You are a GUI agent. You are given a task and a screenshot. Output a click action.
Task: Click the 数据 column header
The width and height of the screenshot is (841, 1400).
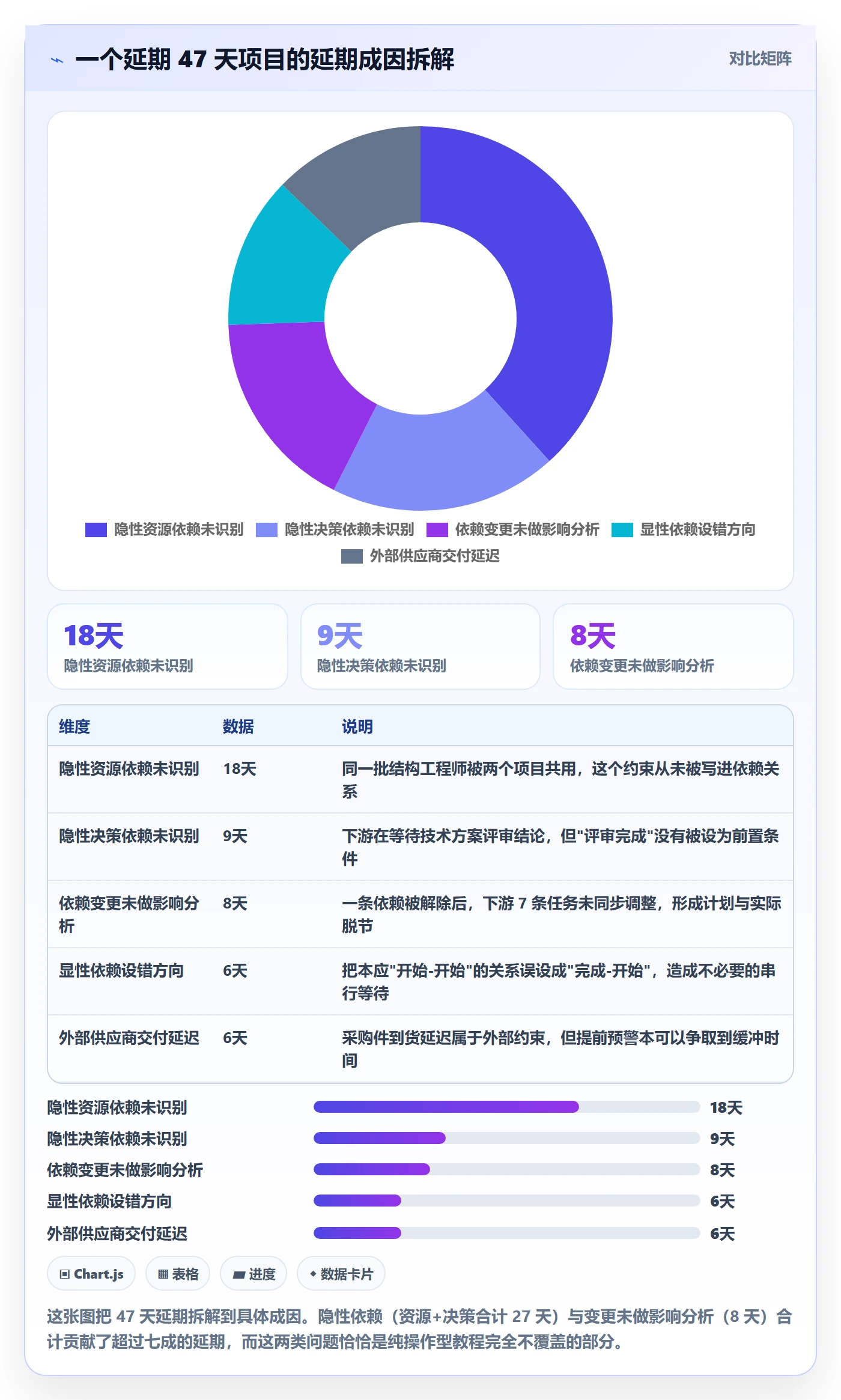[x=238, y=726]
